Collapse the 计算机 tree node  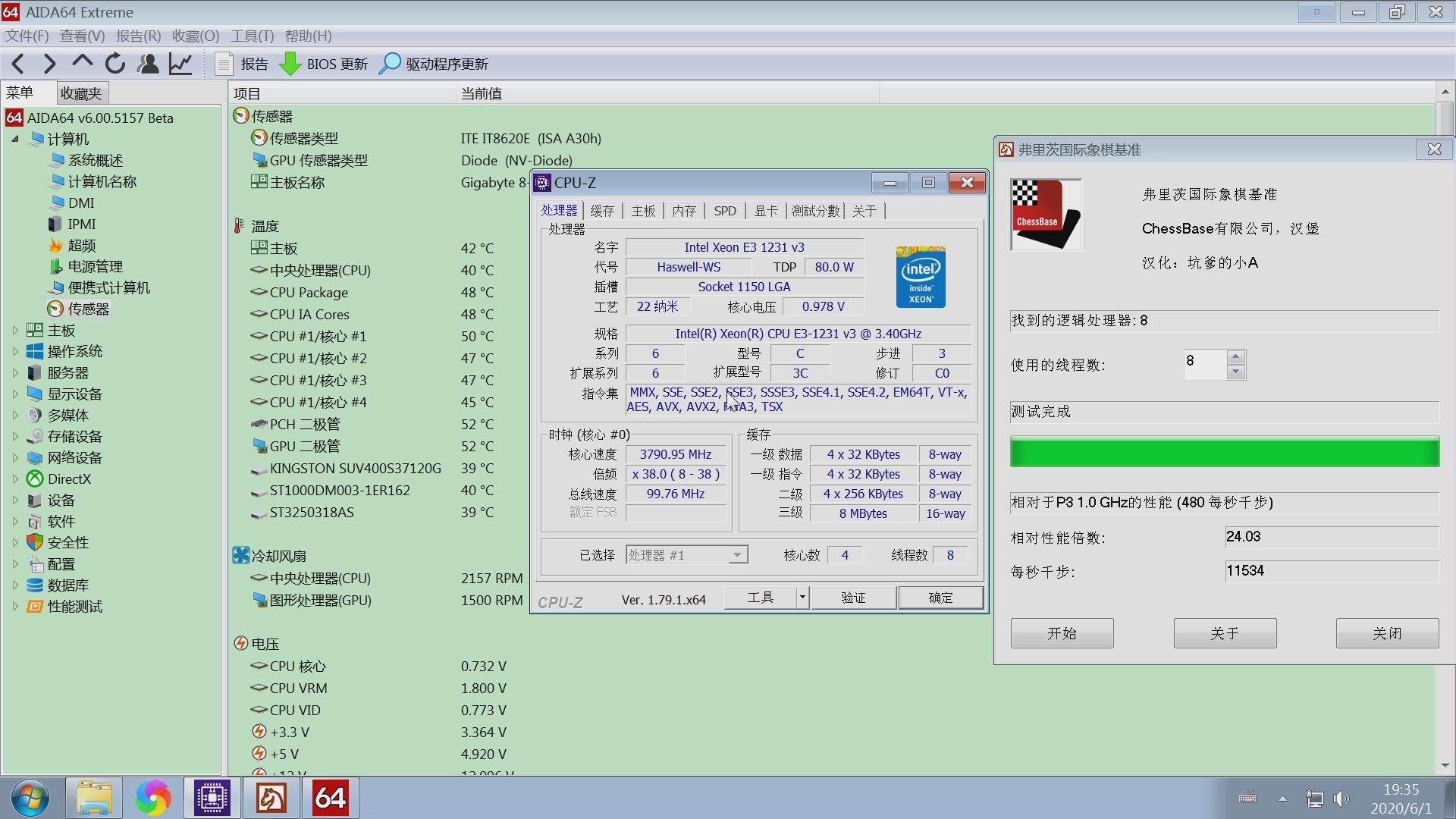point(15,139)
